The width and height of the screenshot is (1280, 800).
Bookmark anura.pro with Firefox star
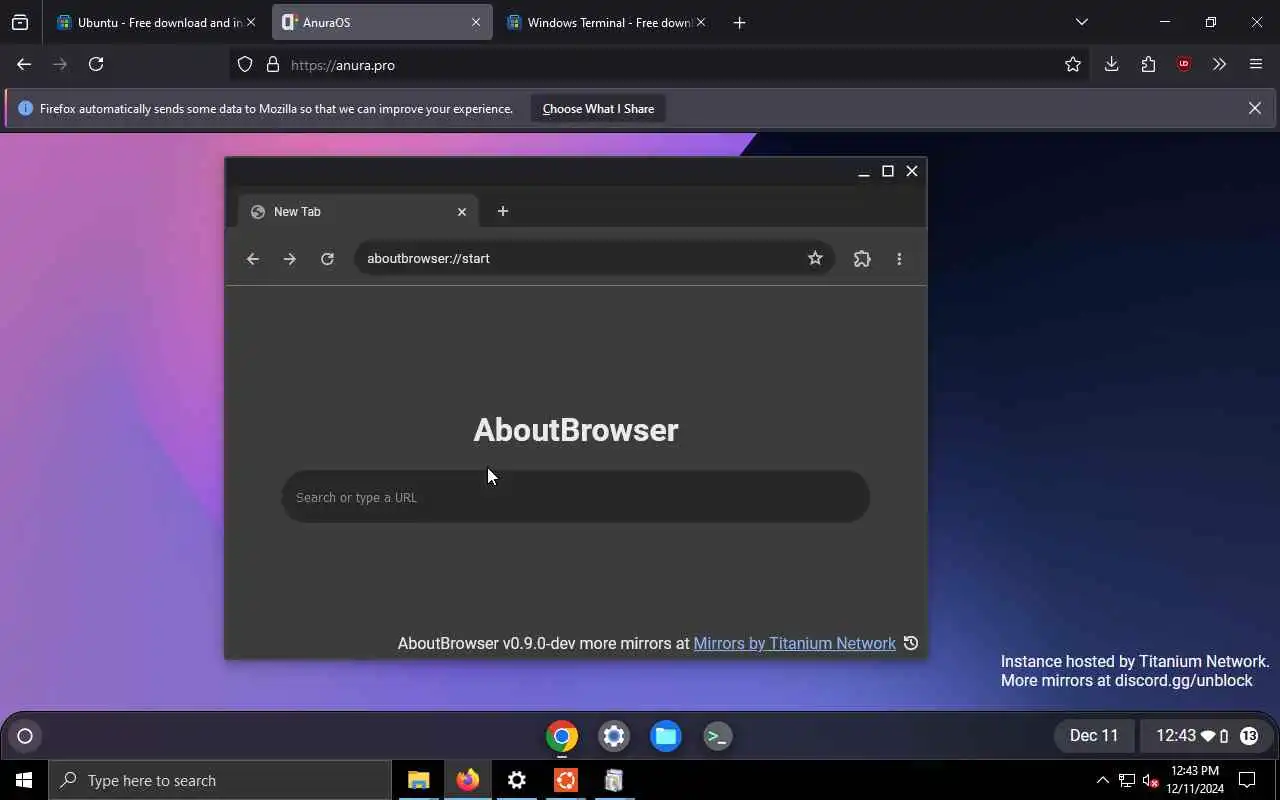[x=1073, y=65]
